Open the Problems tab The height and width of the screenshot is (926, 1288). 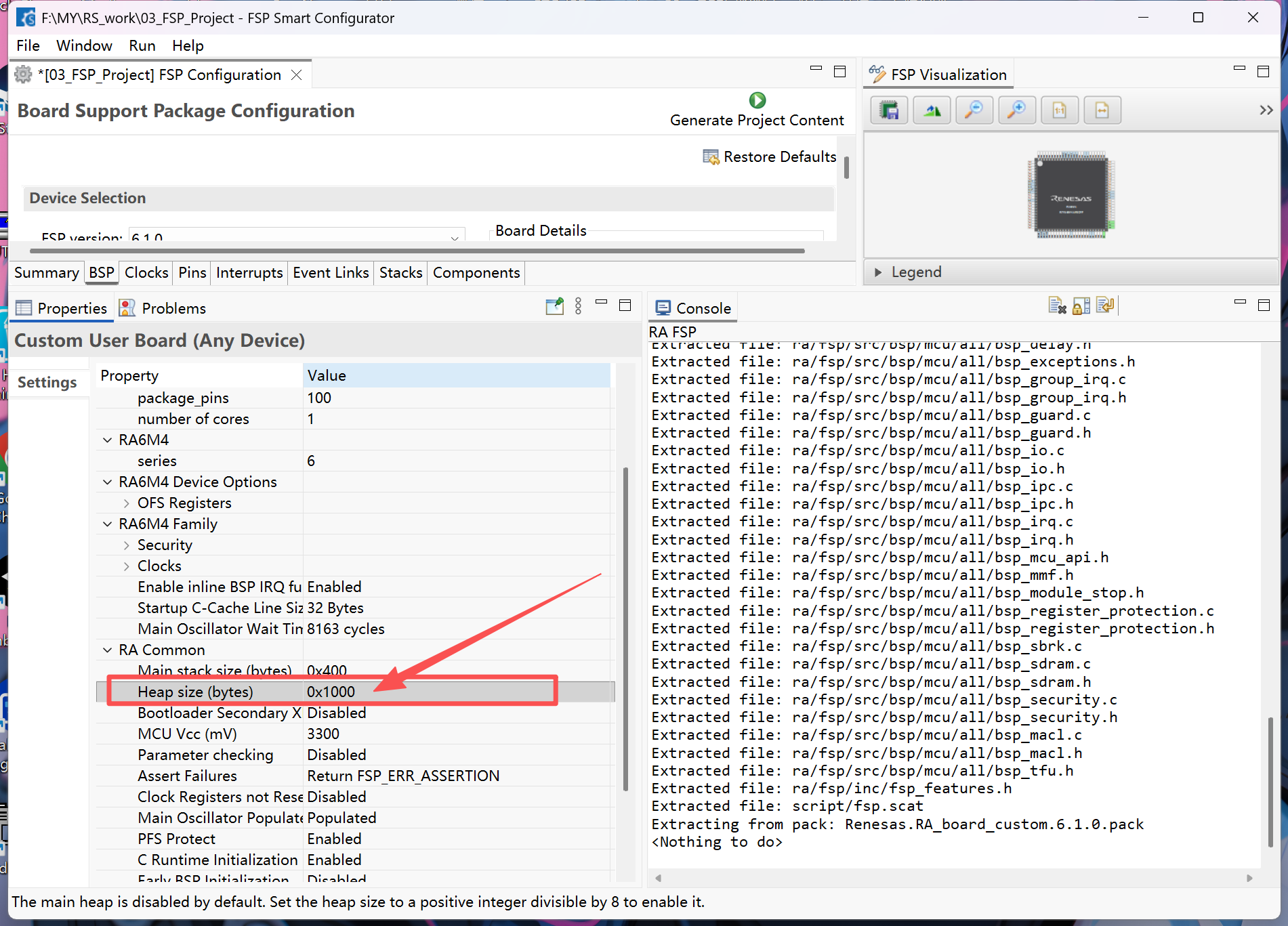[x=163, y=308]
